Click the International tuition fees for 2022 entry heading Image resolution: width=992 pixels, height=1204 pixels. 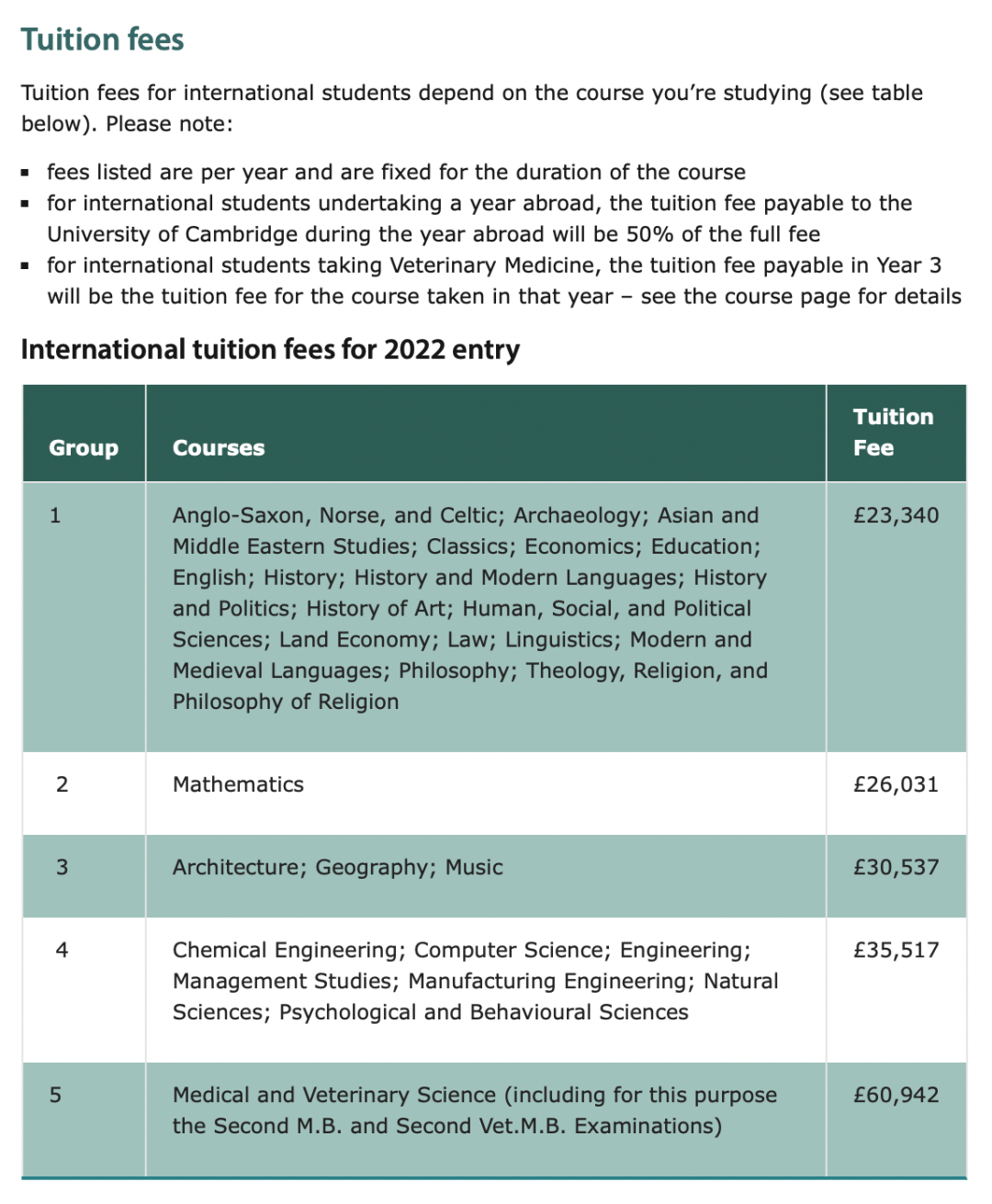270,349
